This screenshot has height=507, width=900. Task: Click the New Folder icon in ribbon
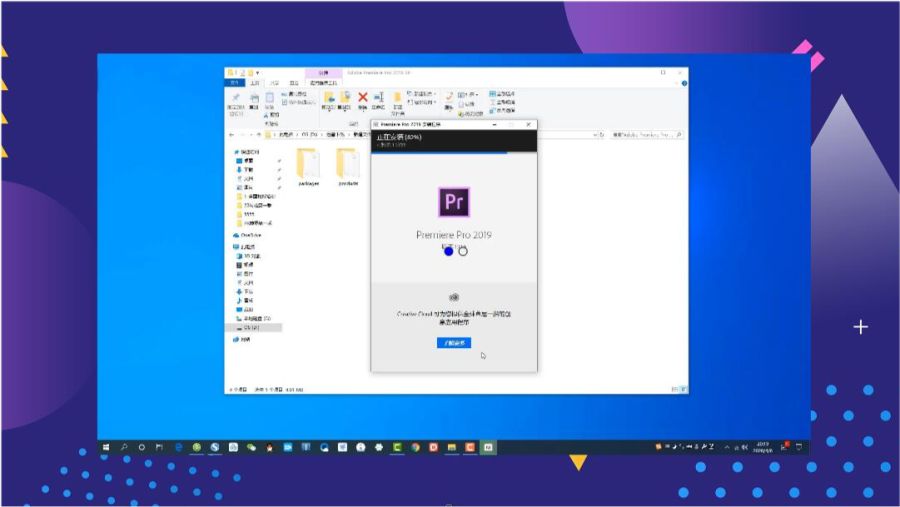point(397,98)
